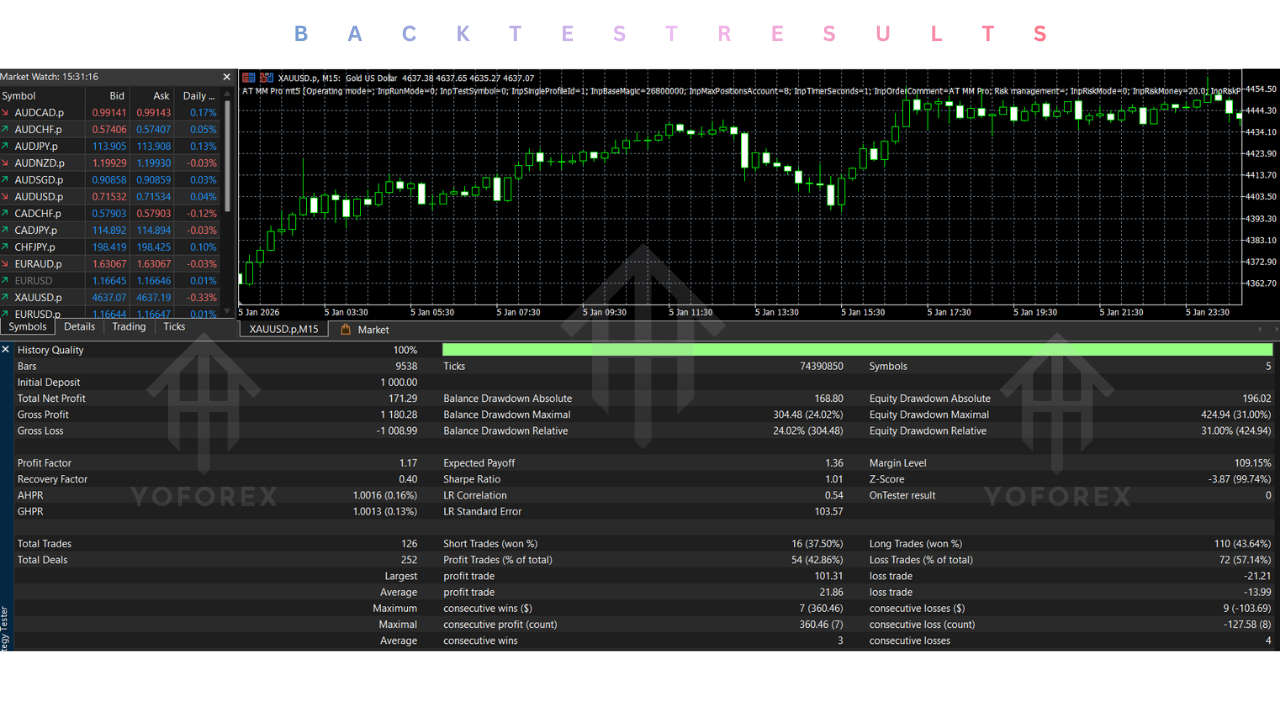Screen dimensions: 1280x720
Task: Click the up-arrow icon beside AUDCHF.p
Action: click(6, 129)
